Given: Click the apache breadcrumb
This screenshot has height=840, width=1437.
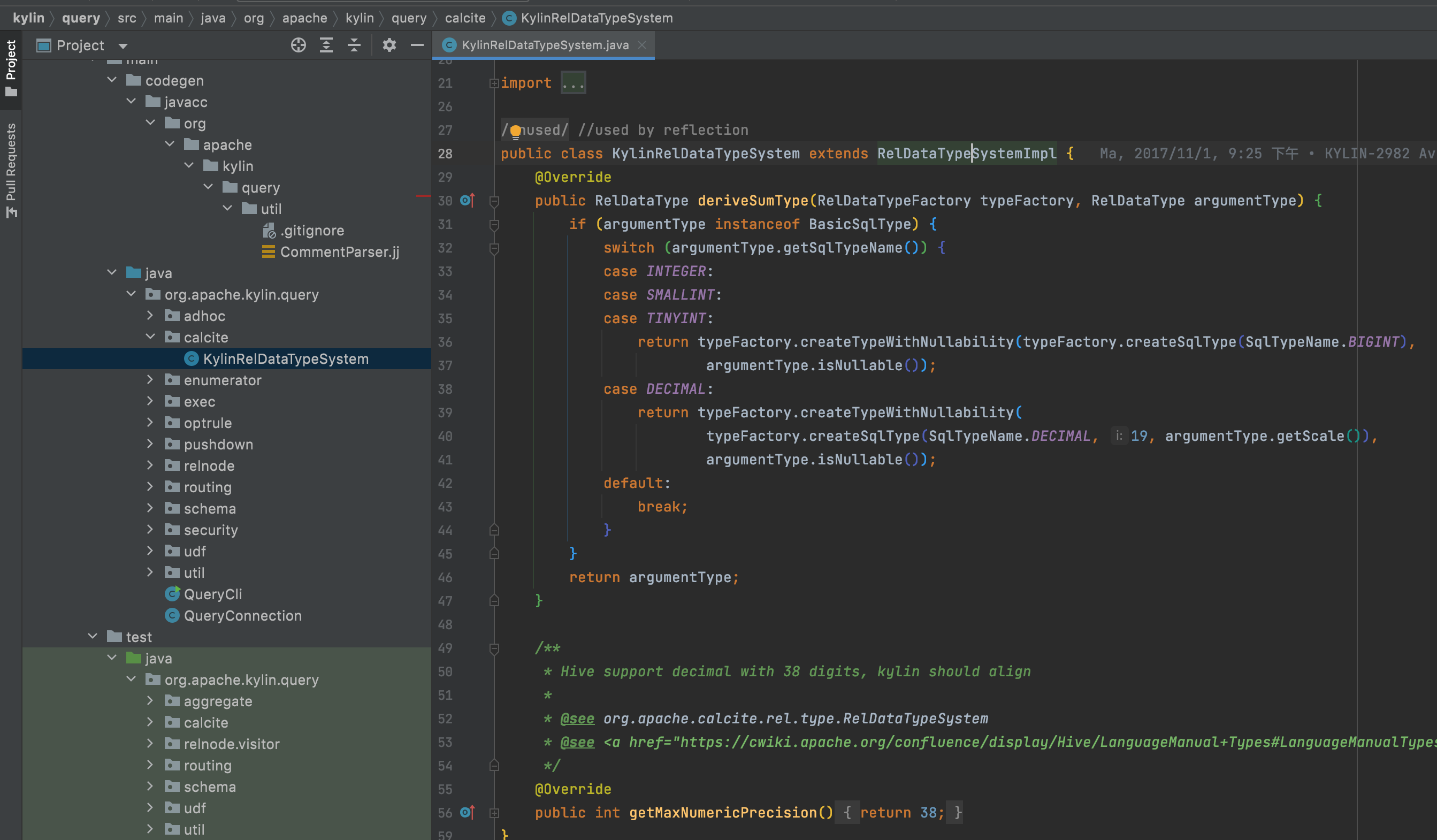Looking at the screenshot, I should [304, 18].
